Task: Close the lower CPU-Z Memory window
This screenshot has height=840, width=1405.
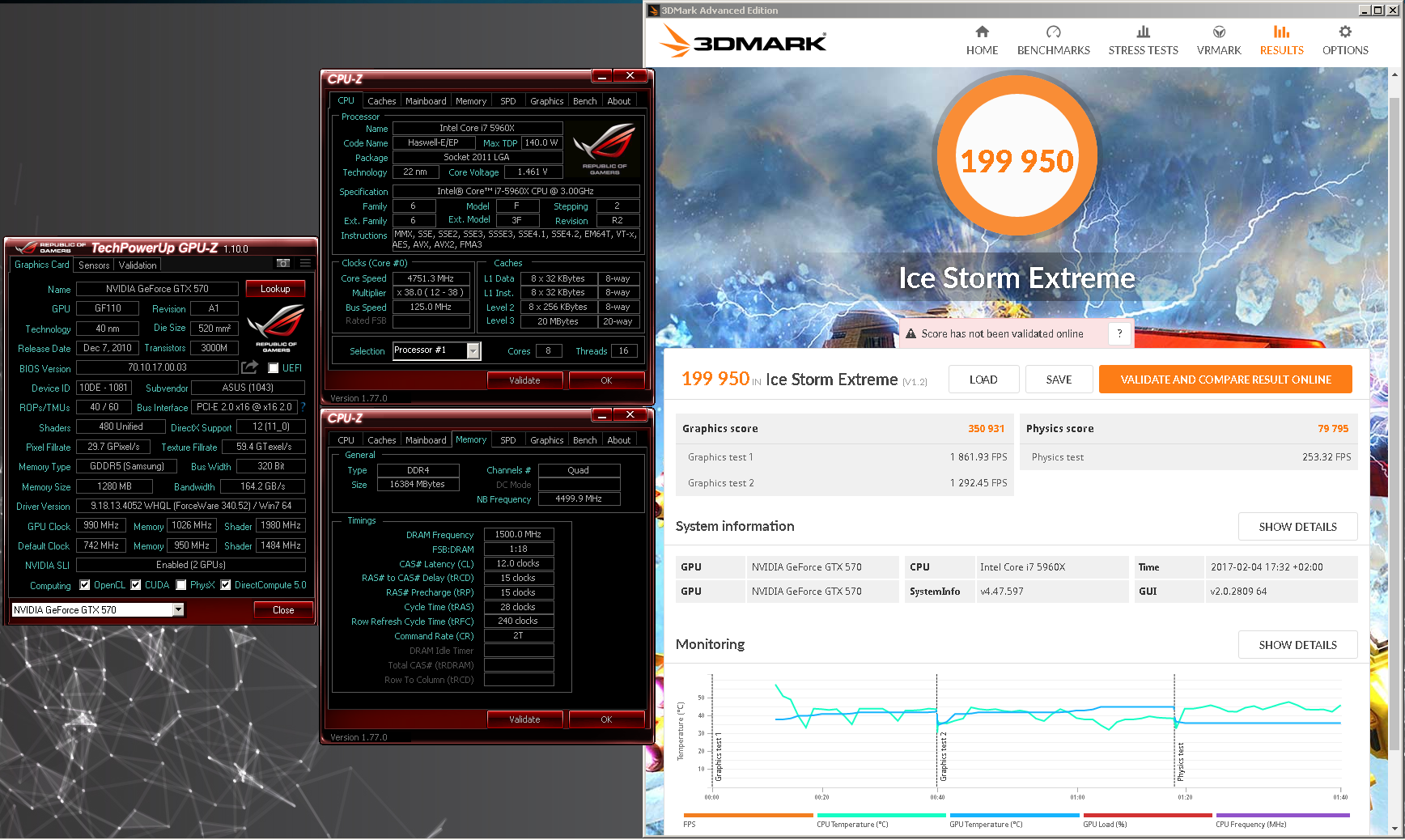Action: [630, 415]
